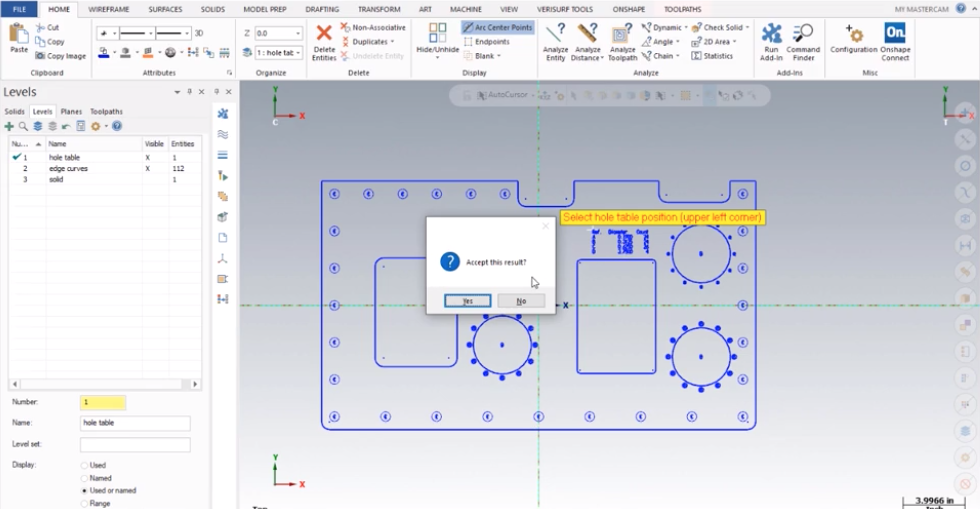Switch to the WIREFRAME ribbon tab

(x=109, y=9)
